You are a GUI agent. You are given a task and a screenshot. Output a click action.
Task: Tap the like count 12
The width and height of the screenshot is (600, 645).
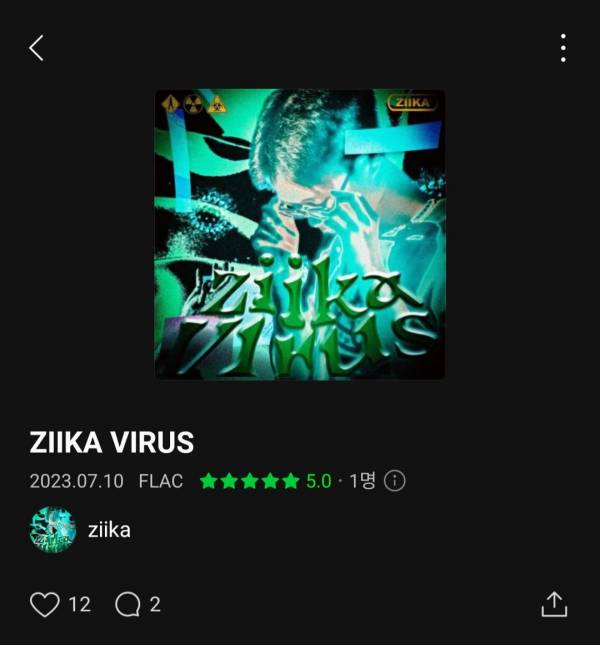pos(80,605)
